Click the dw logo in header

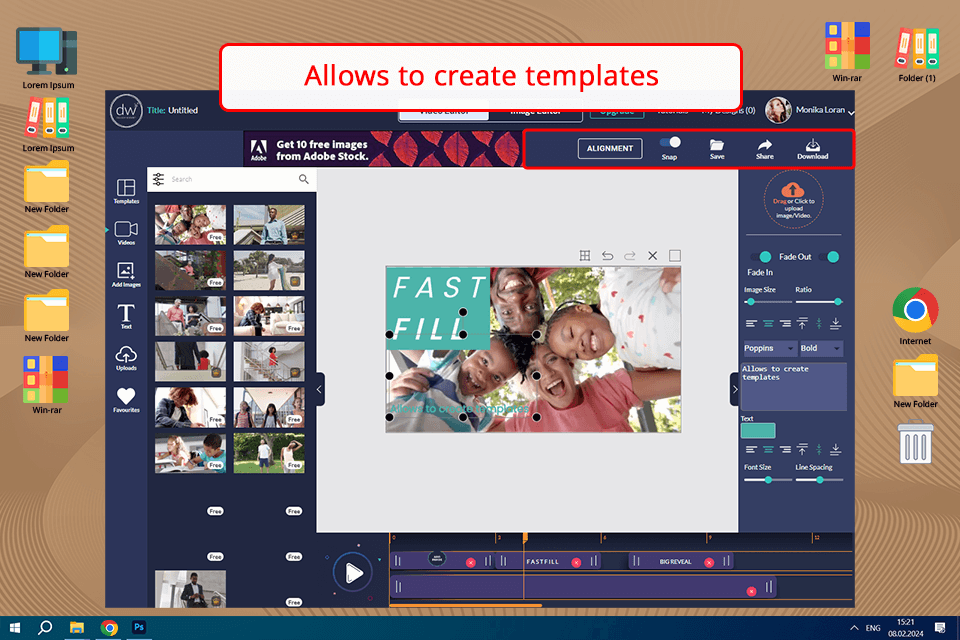tap(126, 111)
